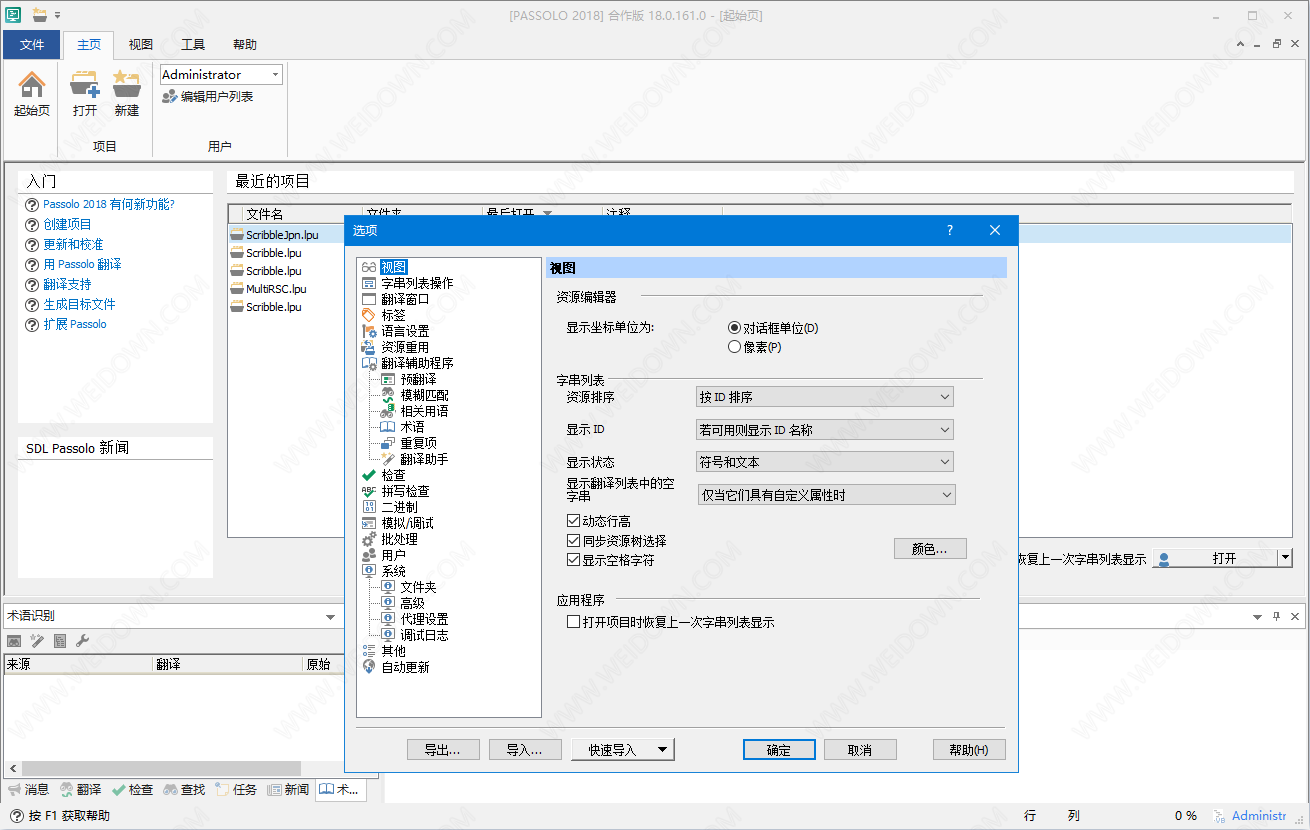Screen dimensions: 1310x830
Task: Switch to the 帮助 ribbon tab
Action: 244,45
